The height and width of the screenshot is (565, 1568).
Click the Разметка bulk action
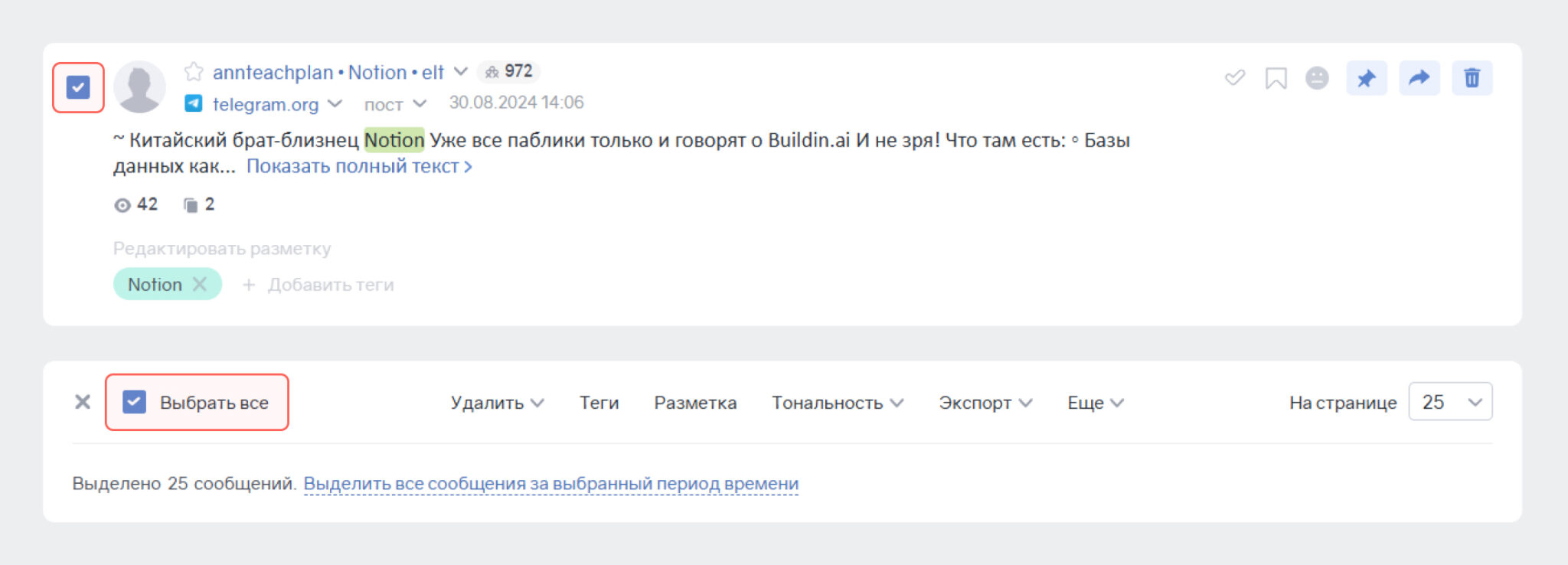click(695, 403)
